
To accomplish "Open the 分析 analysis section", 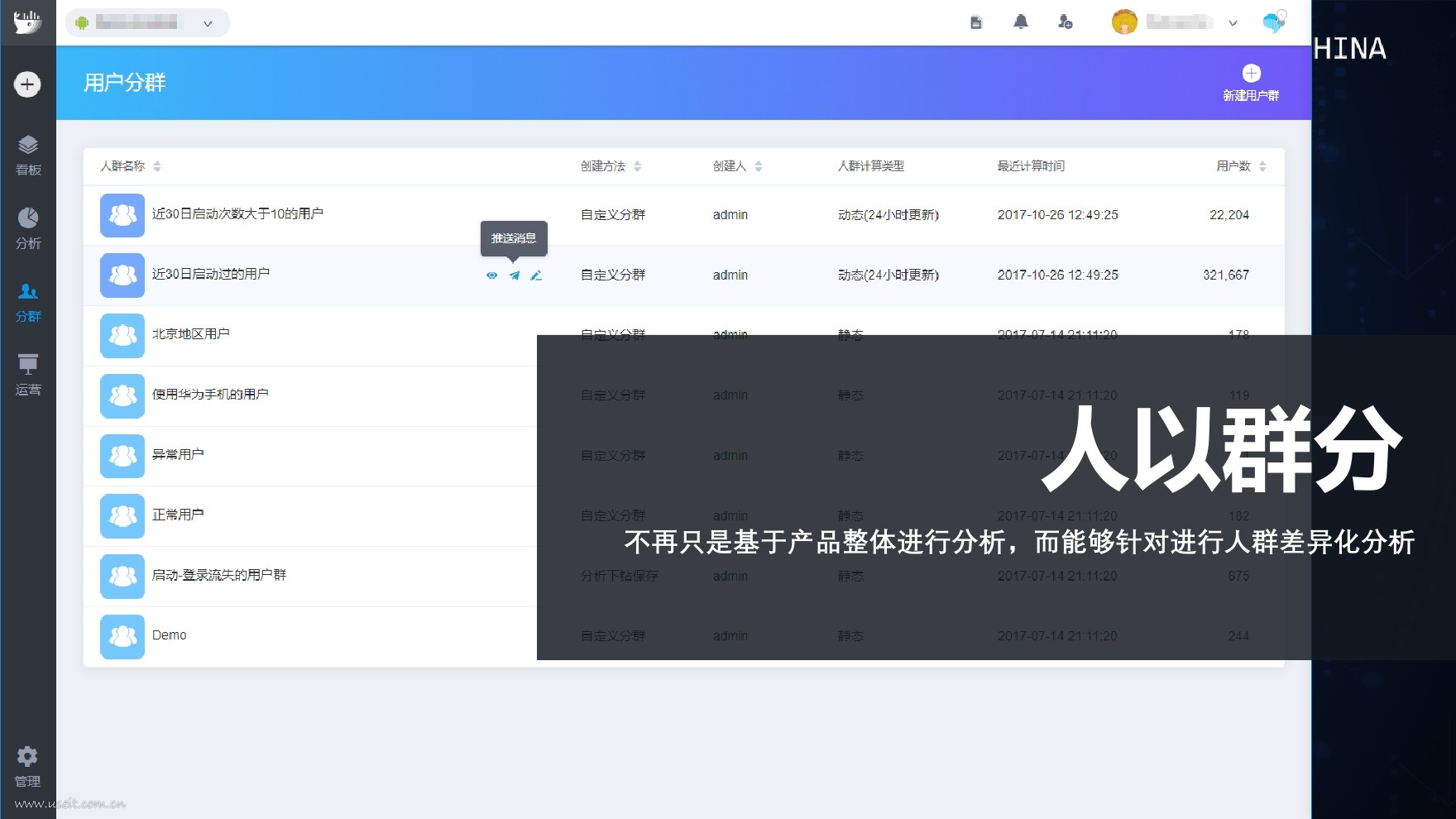I will tap(28, 227).
